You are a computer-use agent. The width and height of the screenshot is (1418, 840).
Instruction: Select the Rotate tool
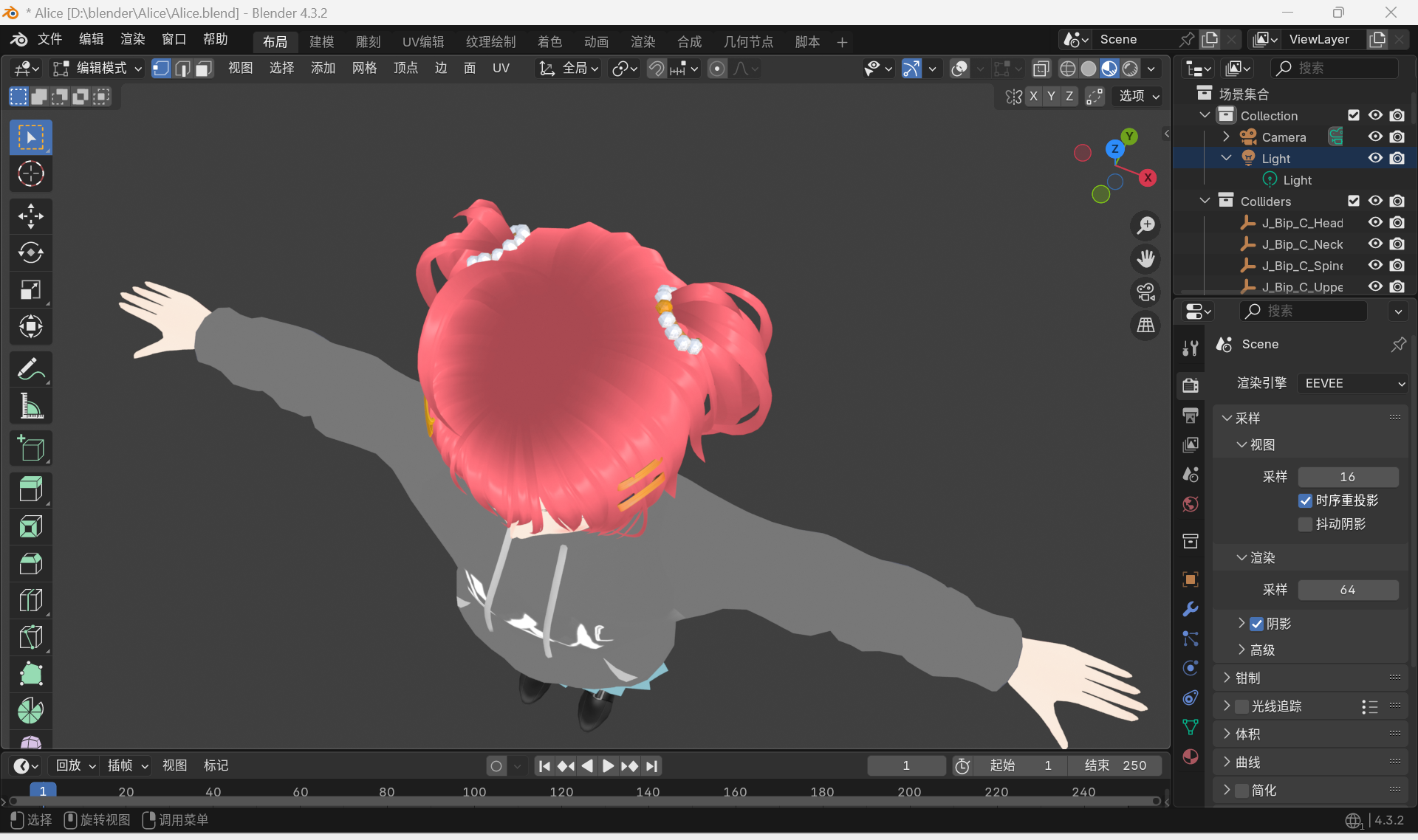(x=30, y=253)
